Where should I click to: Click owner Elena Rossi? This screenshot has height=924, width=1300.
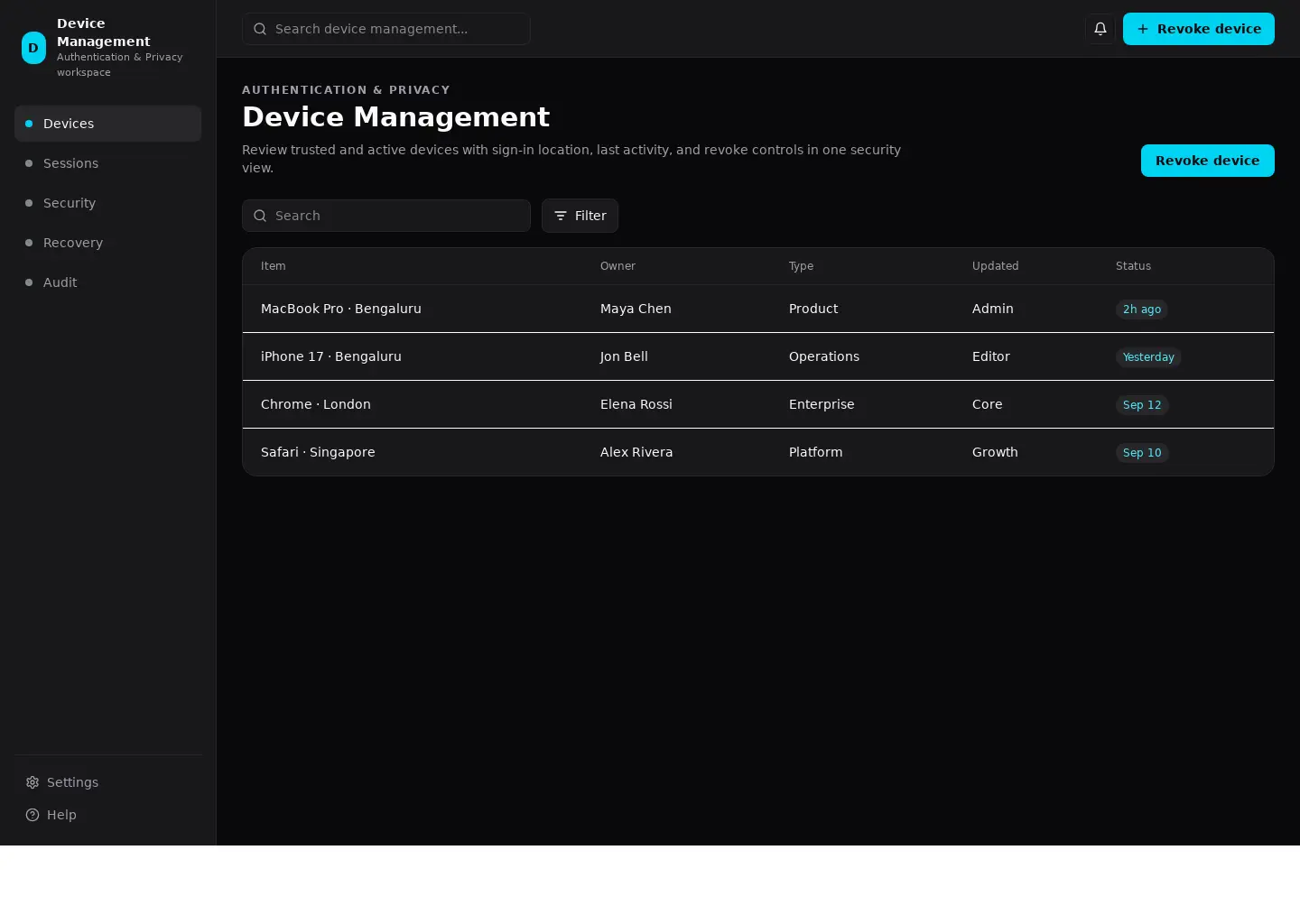[636, 404]
